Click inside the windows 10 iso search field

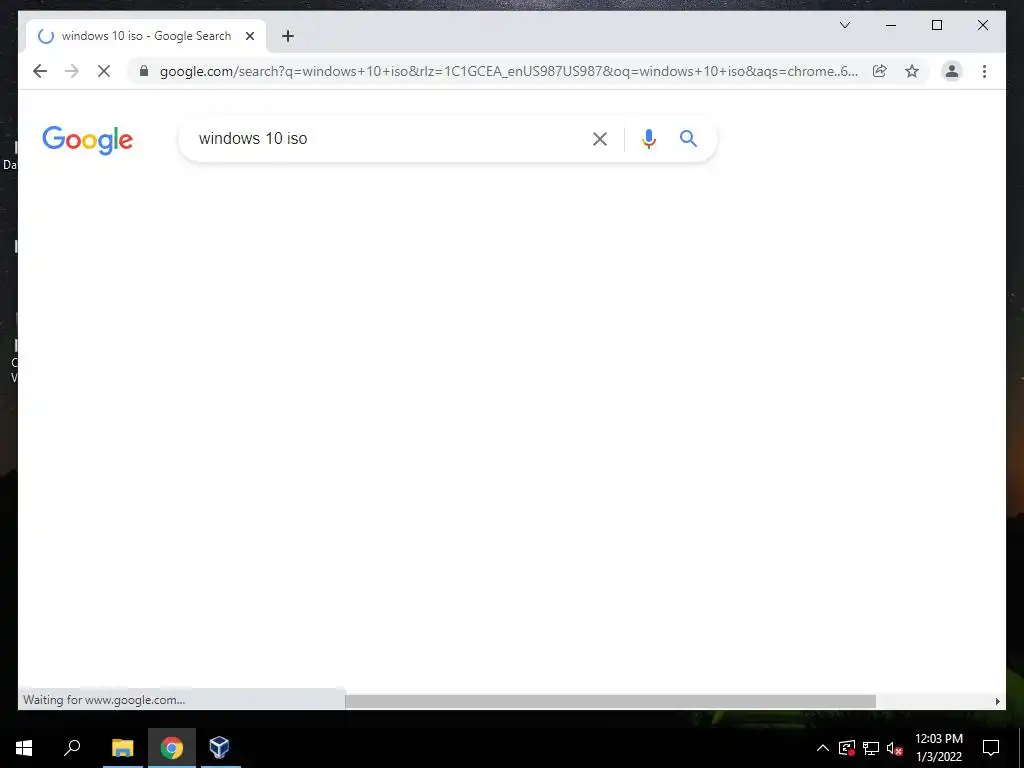385,138
